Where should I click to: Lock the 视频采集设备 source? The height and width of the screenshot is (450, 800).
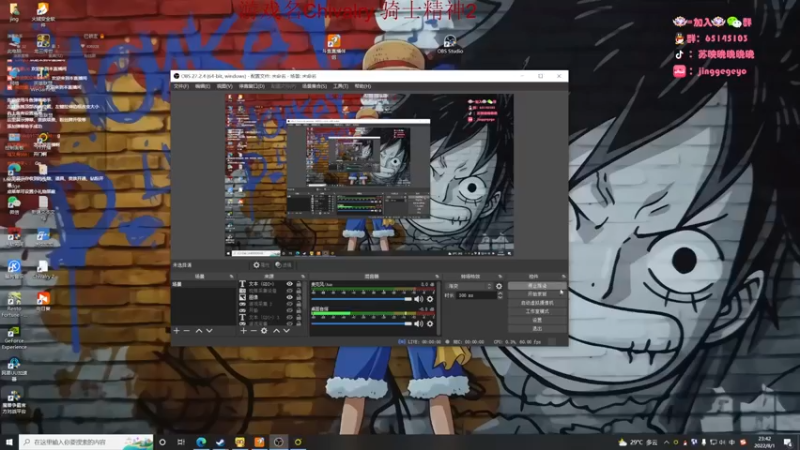tap(298, 290)
